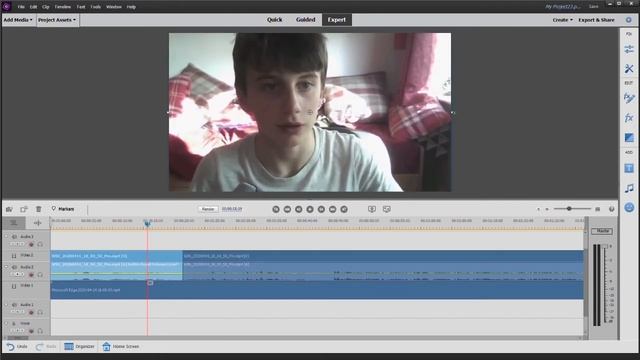Click the blue playhead marker on ruler

pyautogui.click(x=147, y=223)
